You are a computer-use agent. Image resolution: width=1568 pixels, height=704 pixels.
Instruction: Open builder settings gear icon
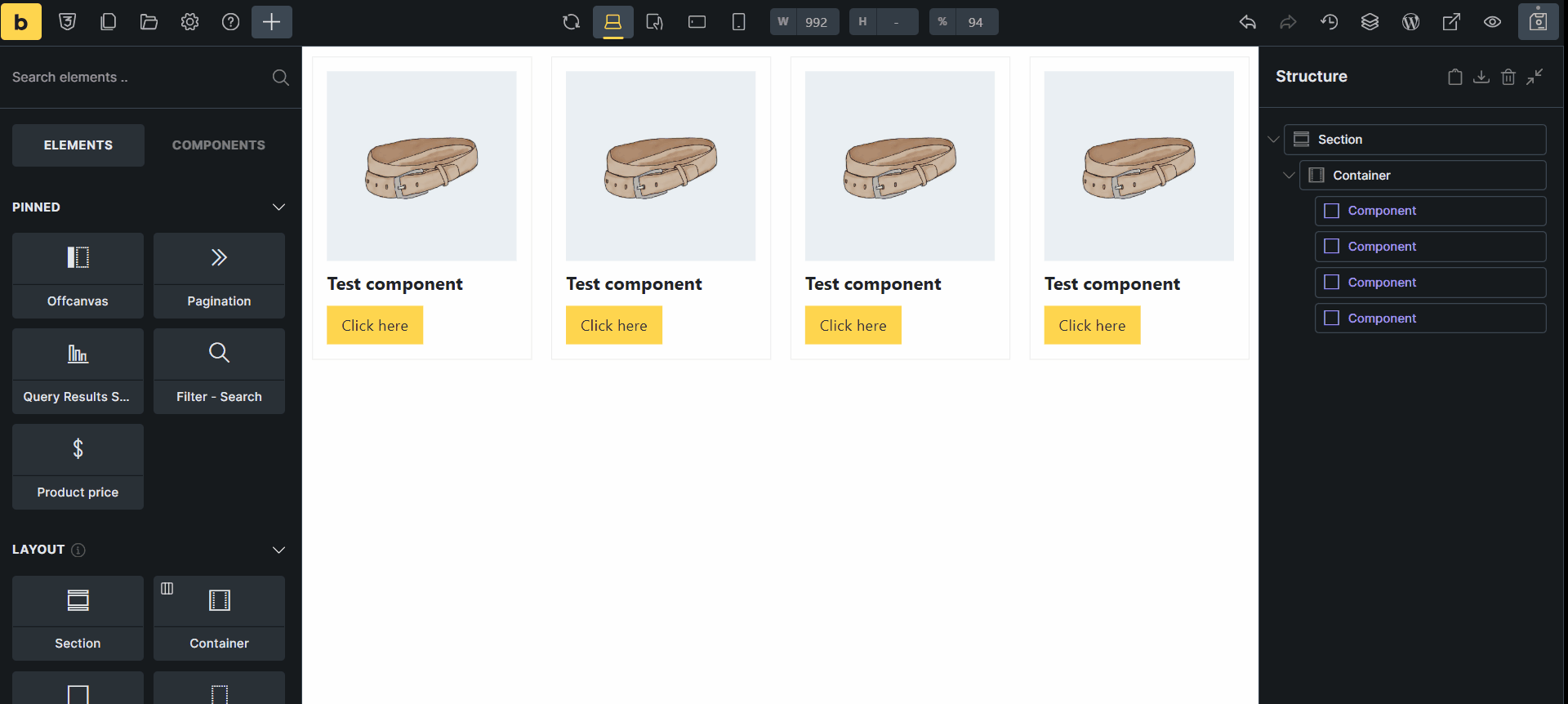pos(189,22)
